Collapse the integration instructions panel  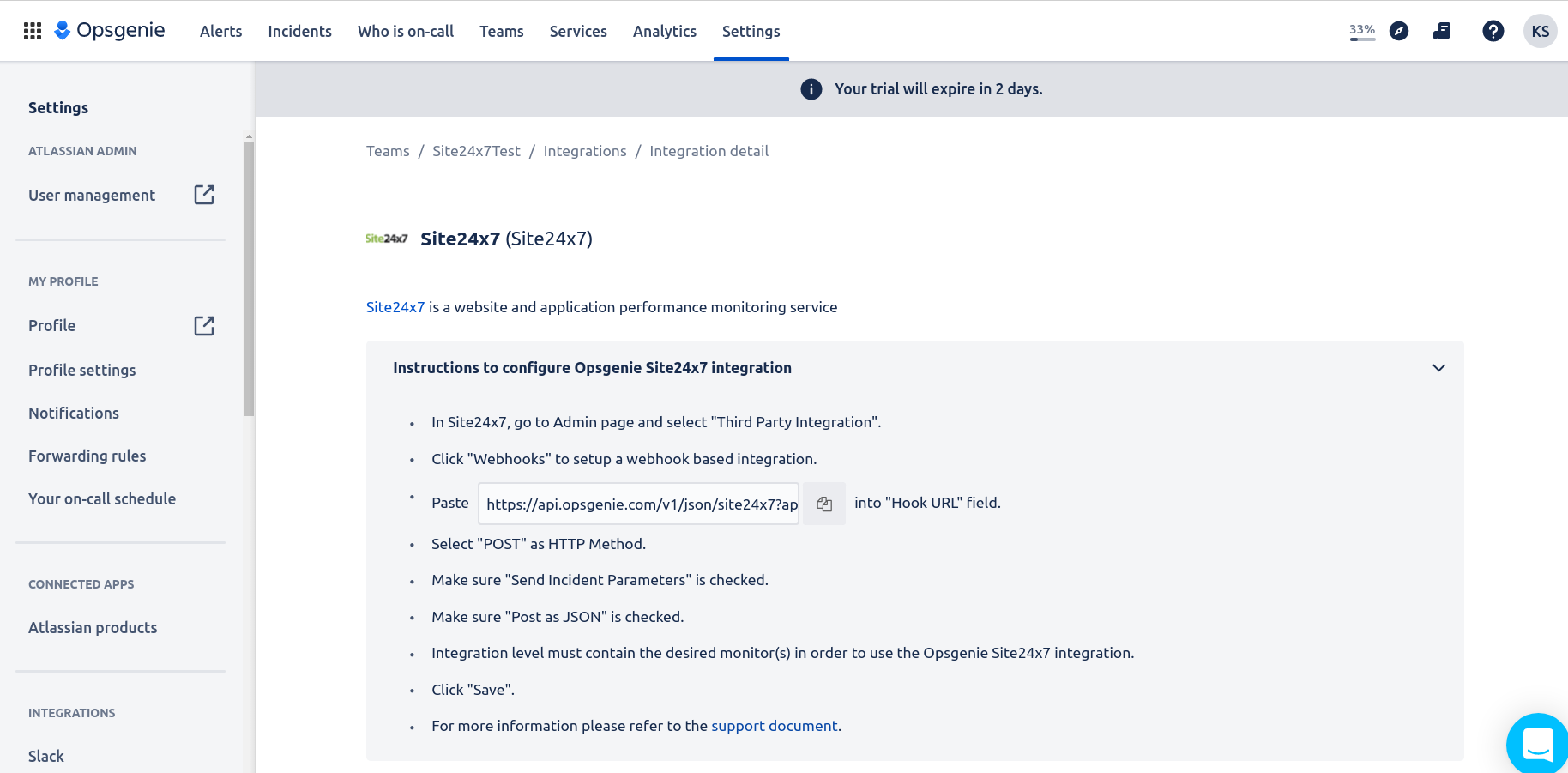click(x=1438, y=367)
